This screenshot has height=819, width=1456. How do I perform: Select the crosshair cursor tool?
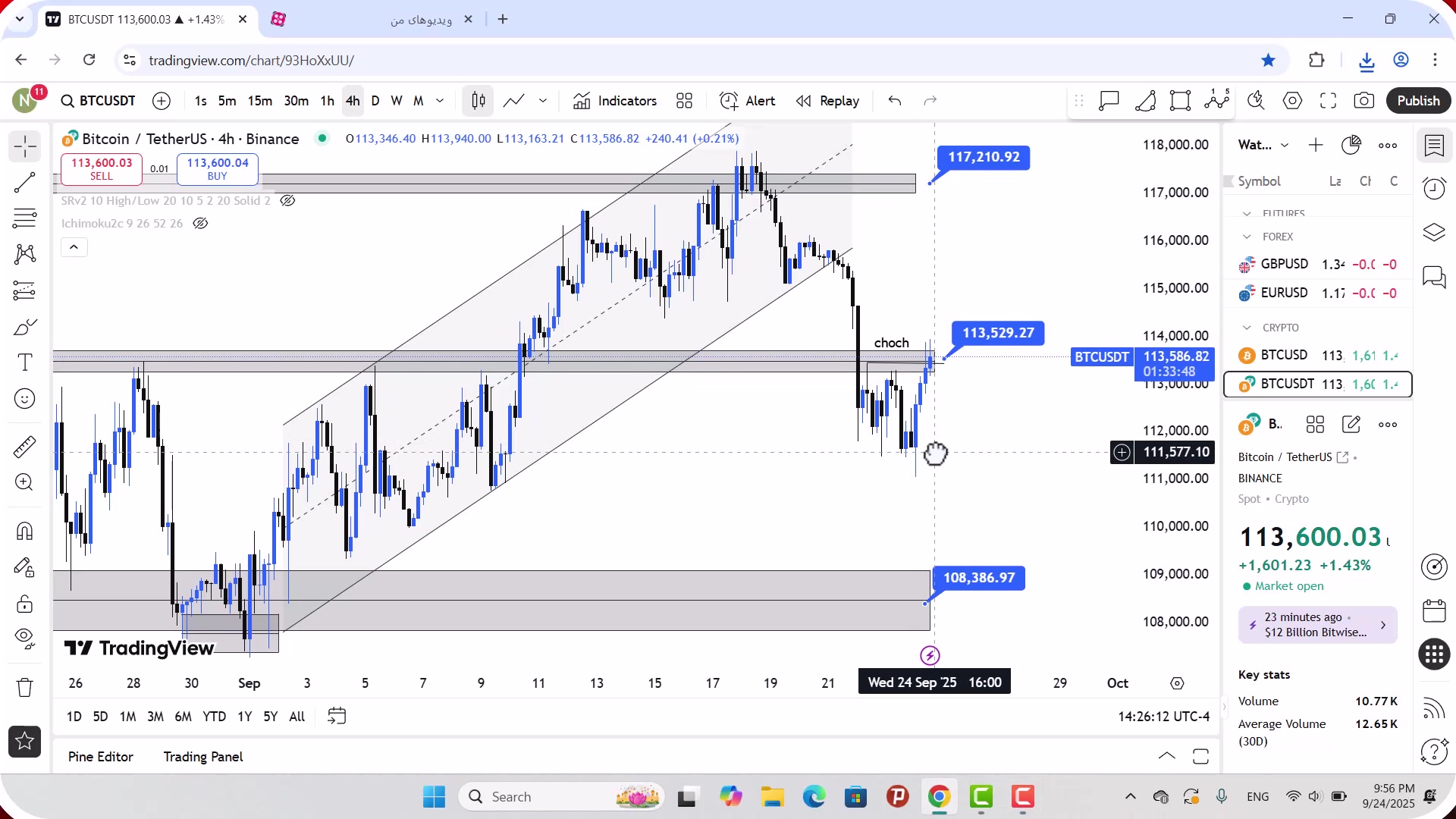pyautogui.click(x=24, y=146)
